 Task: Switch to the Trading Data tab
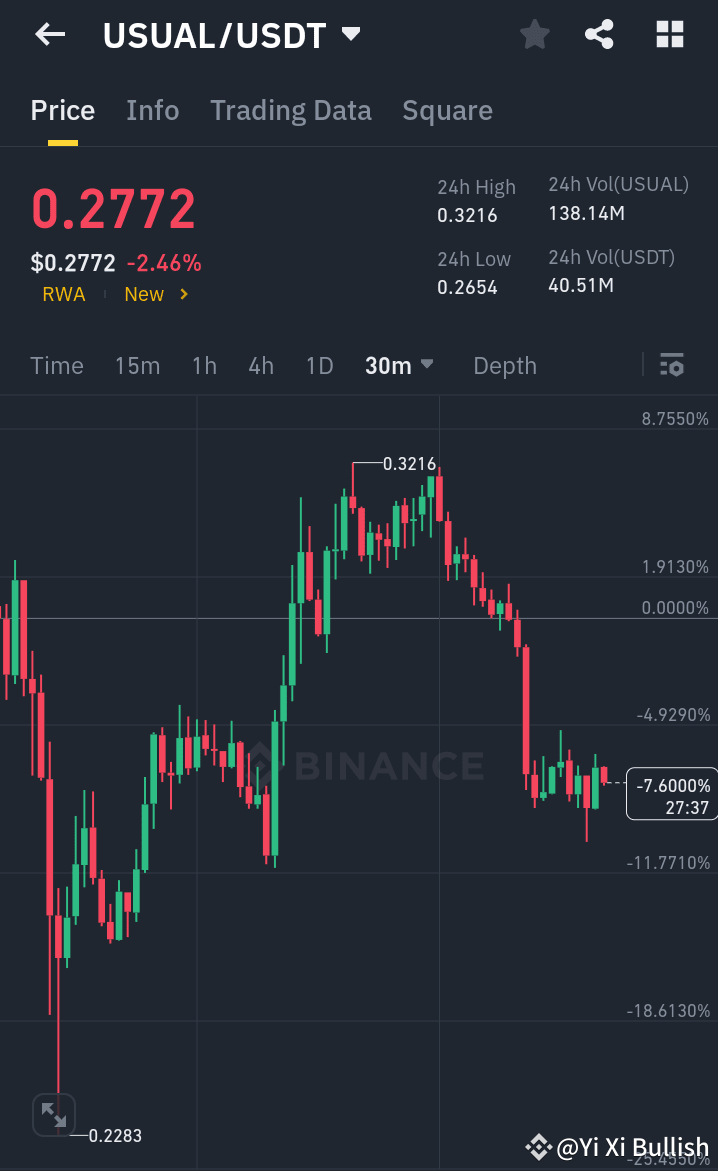290,110
